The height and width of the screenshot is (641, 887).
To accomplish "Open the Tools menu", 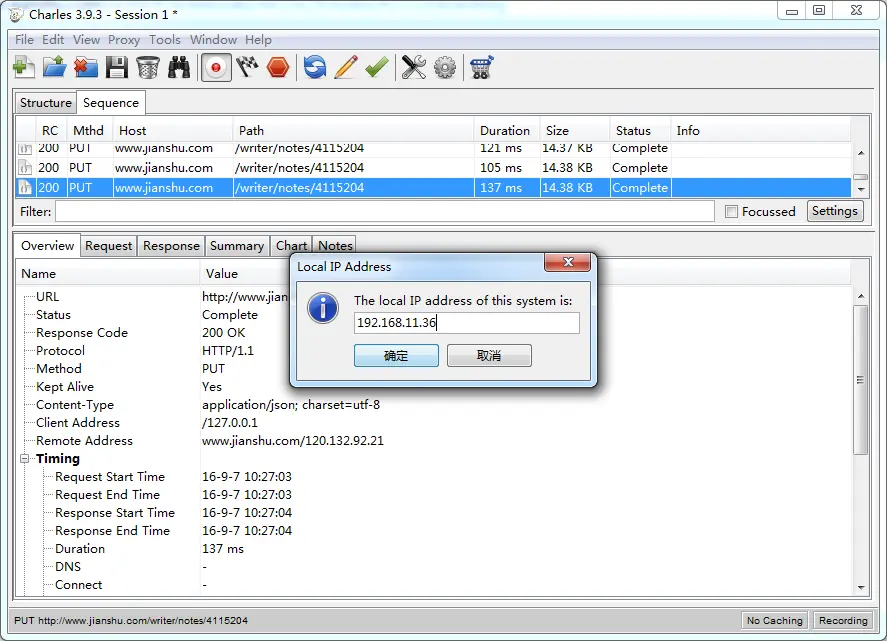I will (x=165, y=40).
